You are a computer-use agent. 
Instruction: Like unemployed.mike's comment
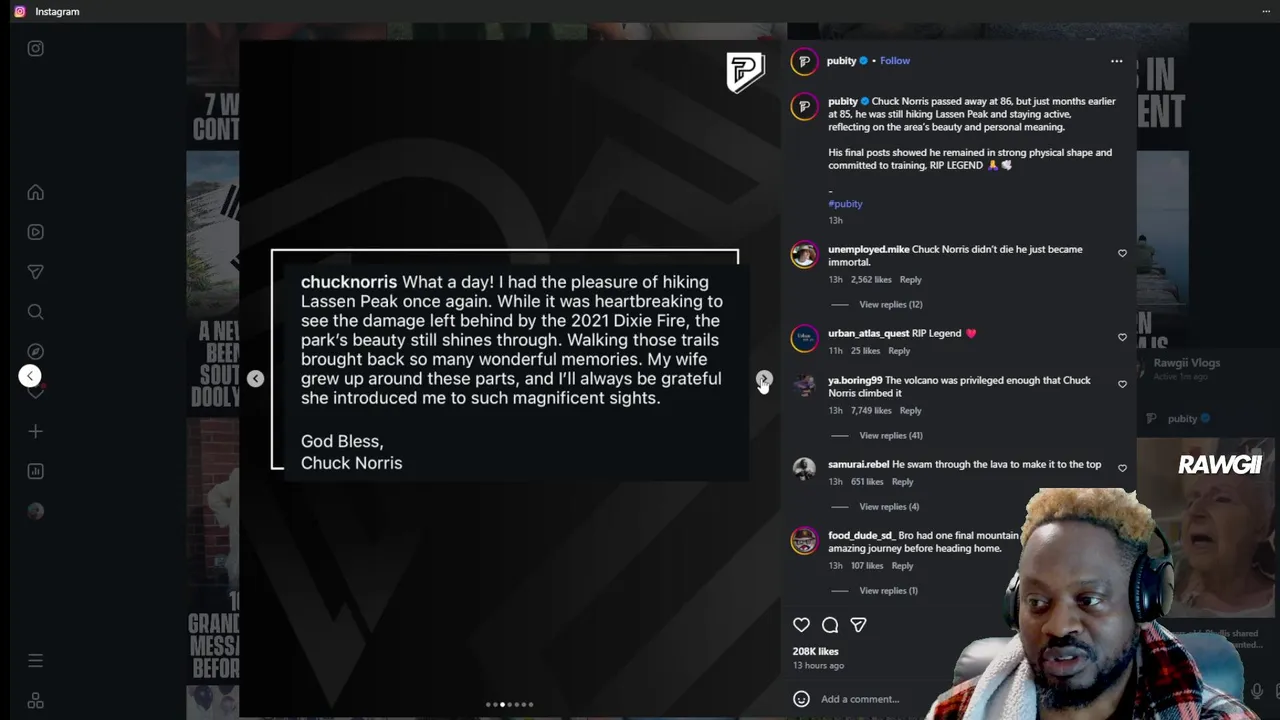coord(1122,253)
